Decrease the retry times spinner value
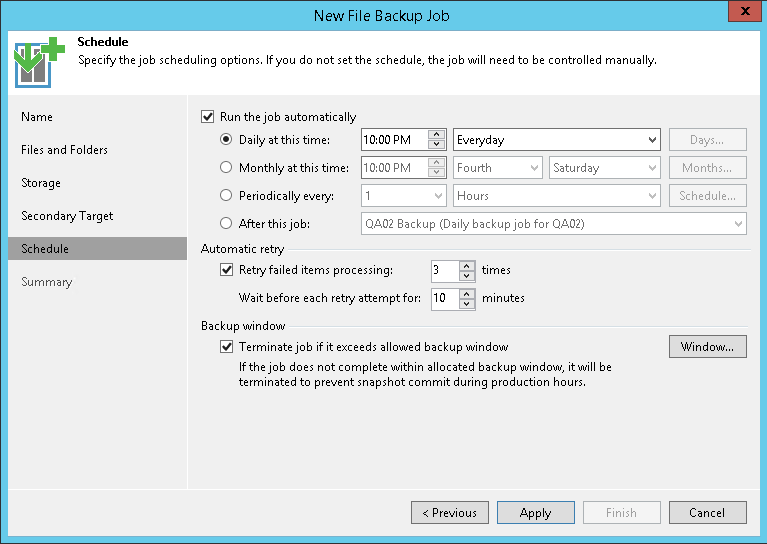 [x=467, y=275]
